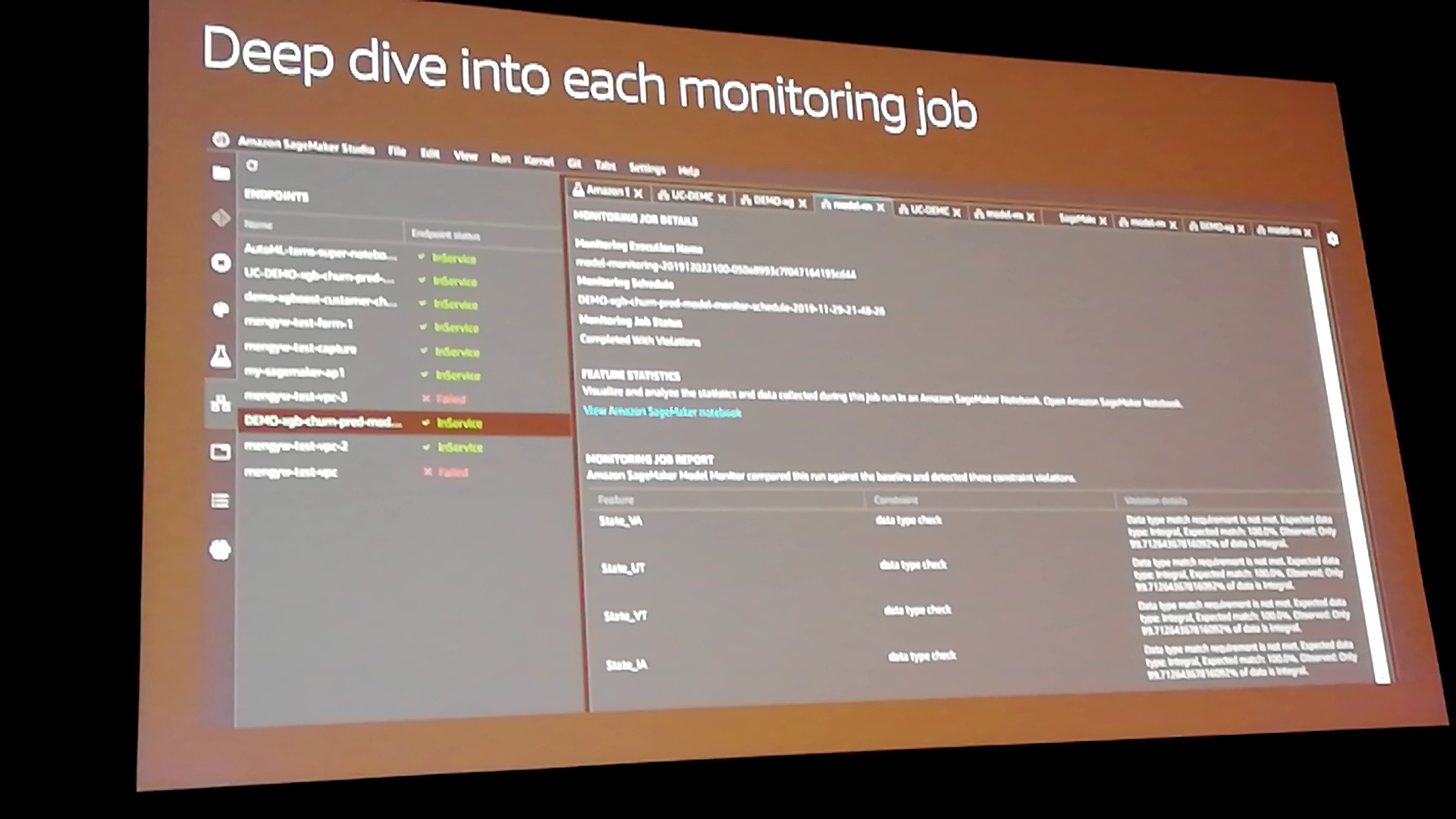Open the open-tabs folder icon in sidebar
Screen dimensions: 1456x819
click(221, 453)
